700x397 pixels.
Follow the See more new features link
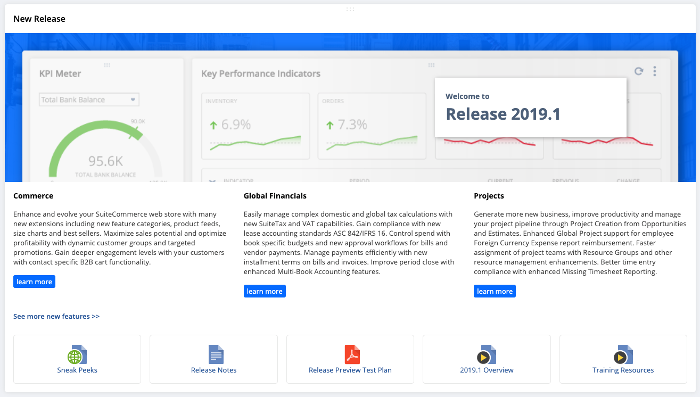pyautogui.click(x=56, y=316)
